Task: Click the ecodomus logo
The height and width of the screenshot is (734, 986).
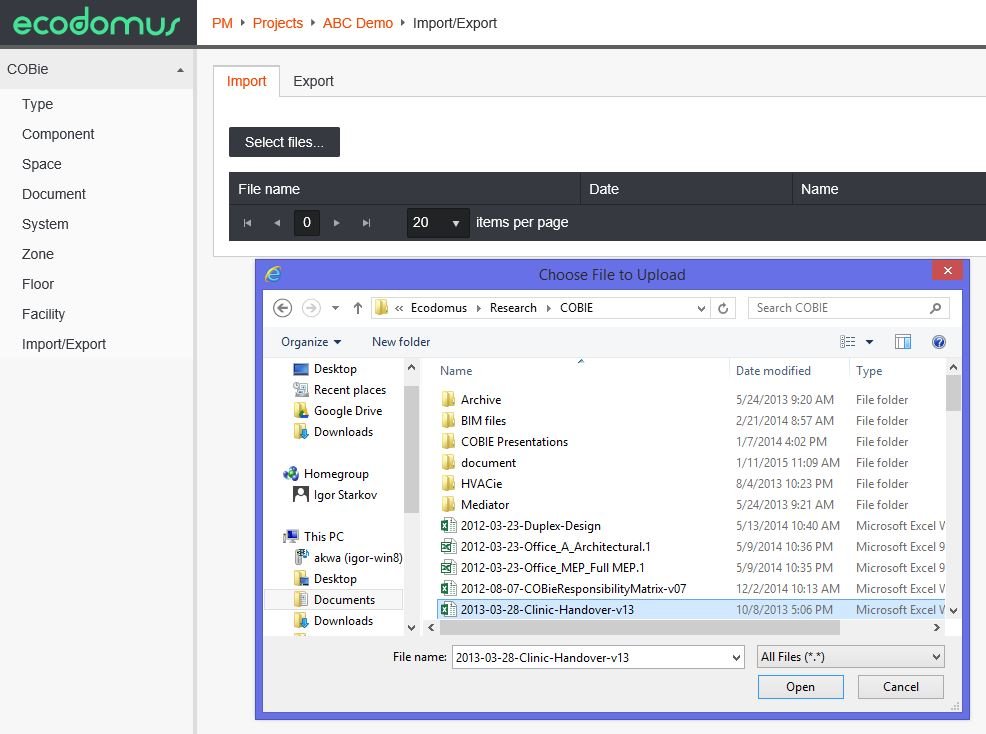Action: click(95, 22)
